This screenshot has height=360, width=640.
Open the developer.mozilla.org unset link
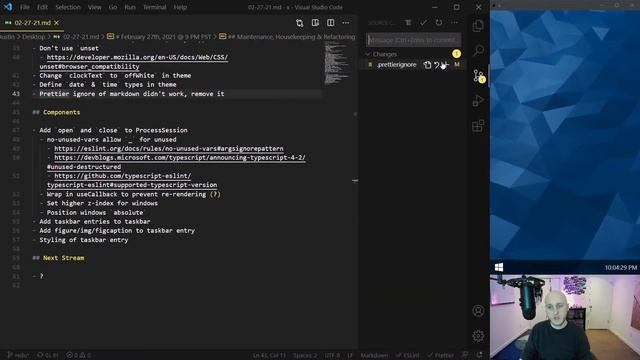point(137,57)
